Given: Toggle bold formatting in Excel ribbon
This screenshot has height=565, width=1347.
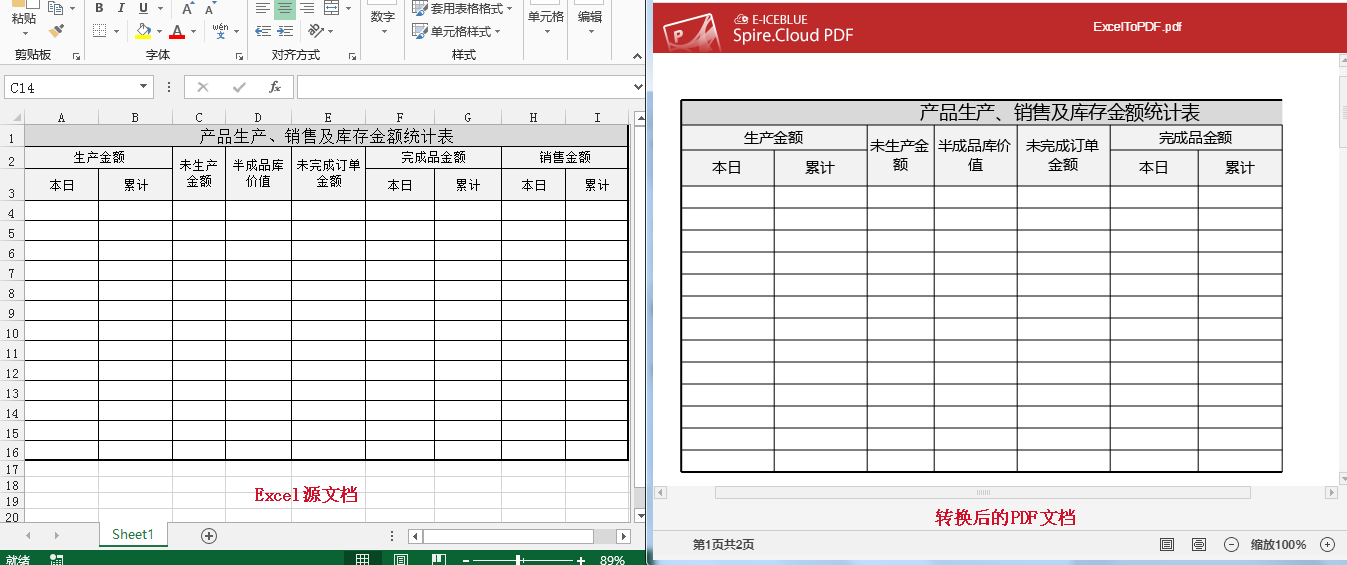Looking at the screenshot, I should [99, 8].
